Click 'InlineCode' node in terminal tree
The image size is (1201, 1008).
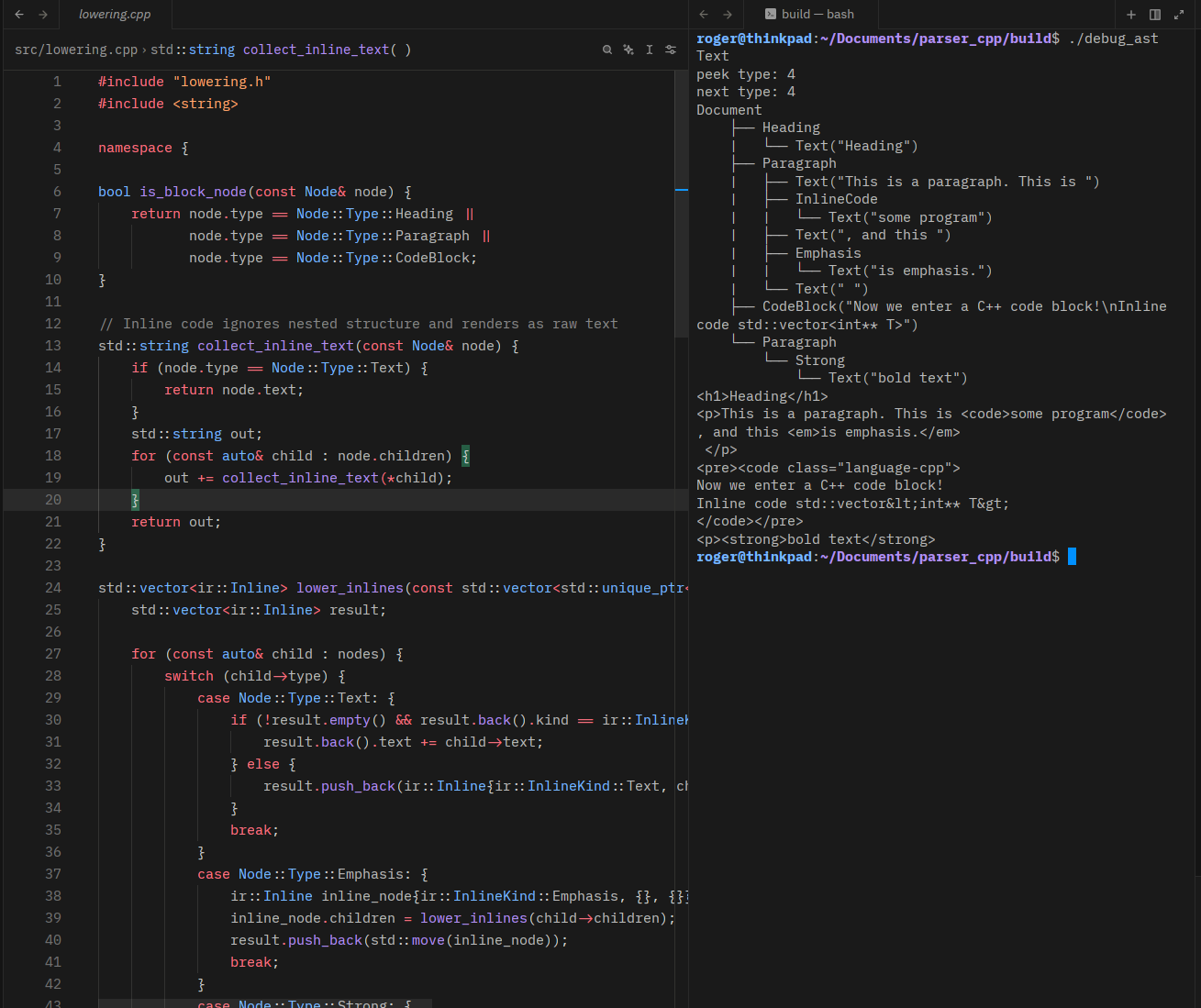(x=837, y=199)
